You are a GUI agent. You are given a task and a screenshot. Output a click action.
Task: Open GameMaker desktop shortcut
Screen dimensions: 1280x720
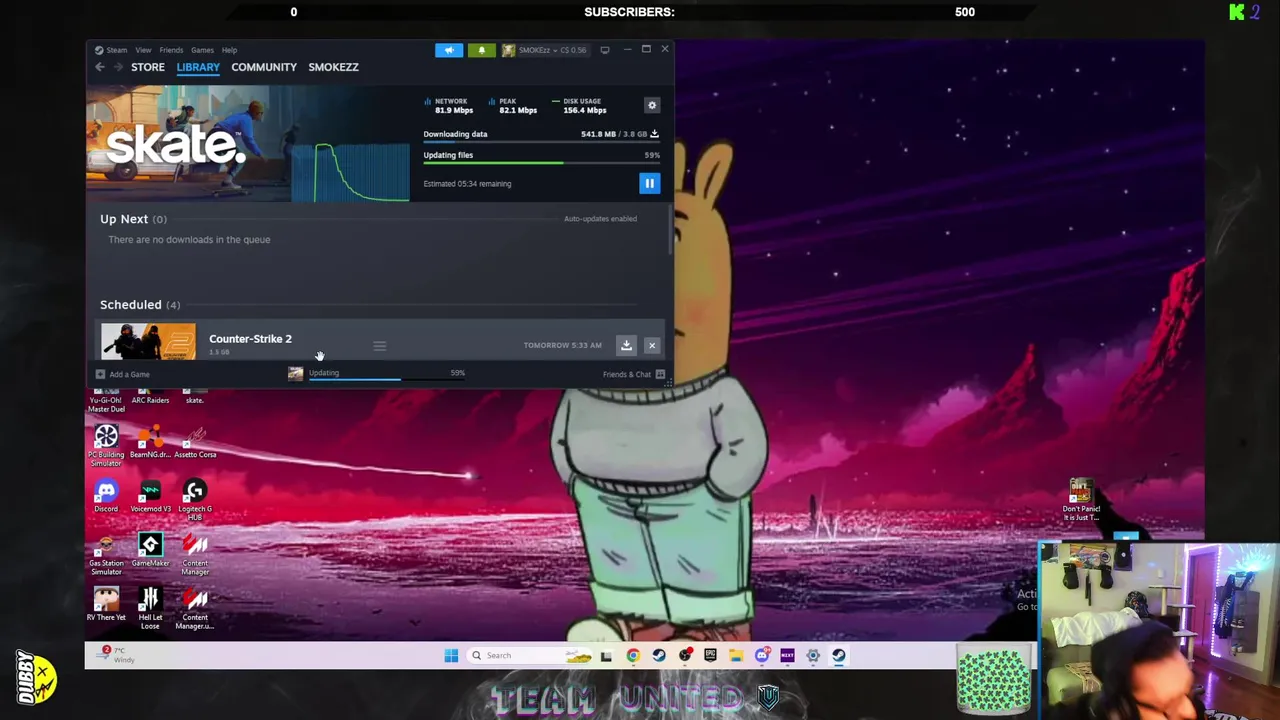[x=150, y=550]
